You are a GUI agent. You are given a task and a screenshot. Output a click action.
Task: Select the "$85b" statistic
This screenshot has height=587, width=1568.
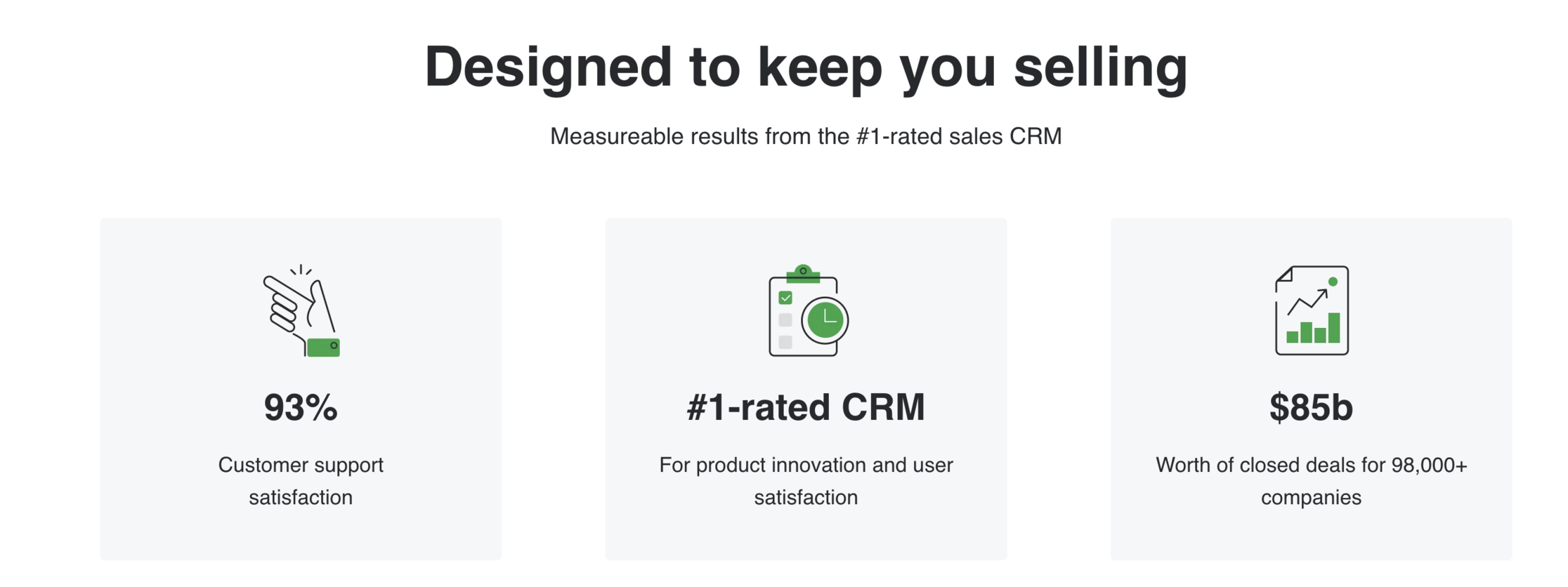tap(1311, 407)
